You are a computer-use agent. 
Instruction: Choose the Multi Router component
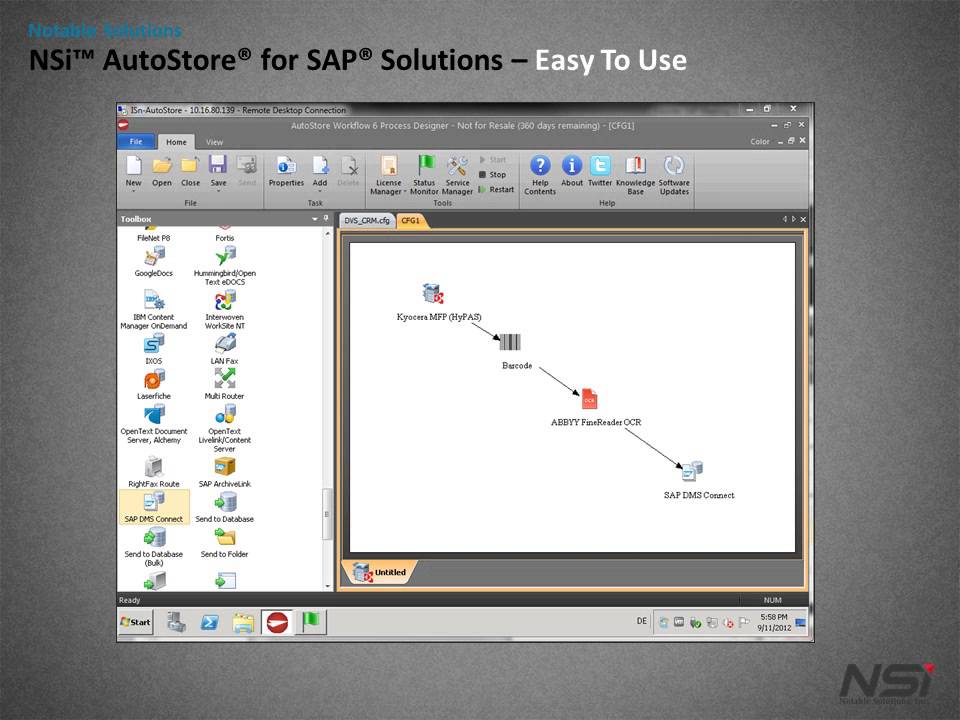click(x=225, y=384)
